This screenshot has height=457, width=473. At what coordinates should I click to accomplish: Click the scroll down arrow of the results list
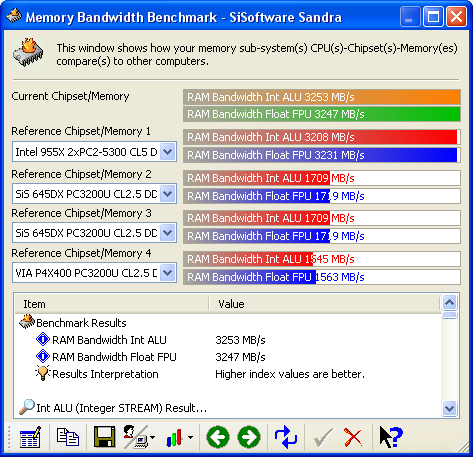point(450,408)
